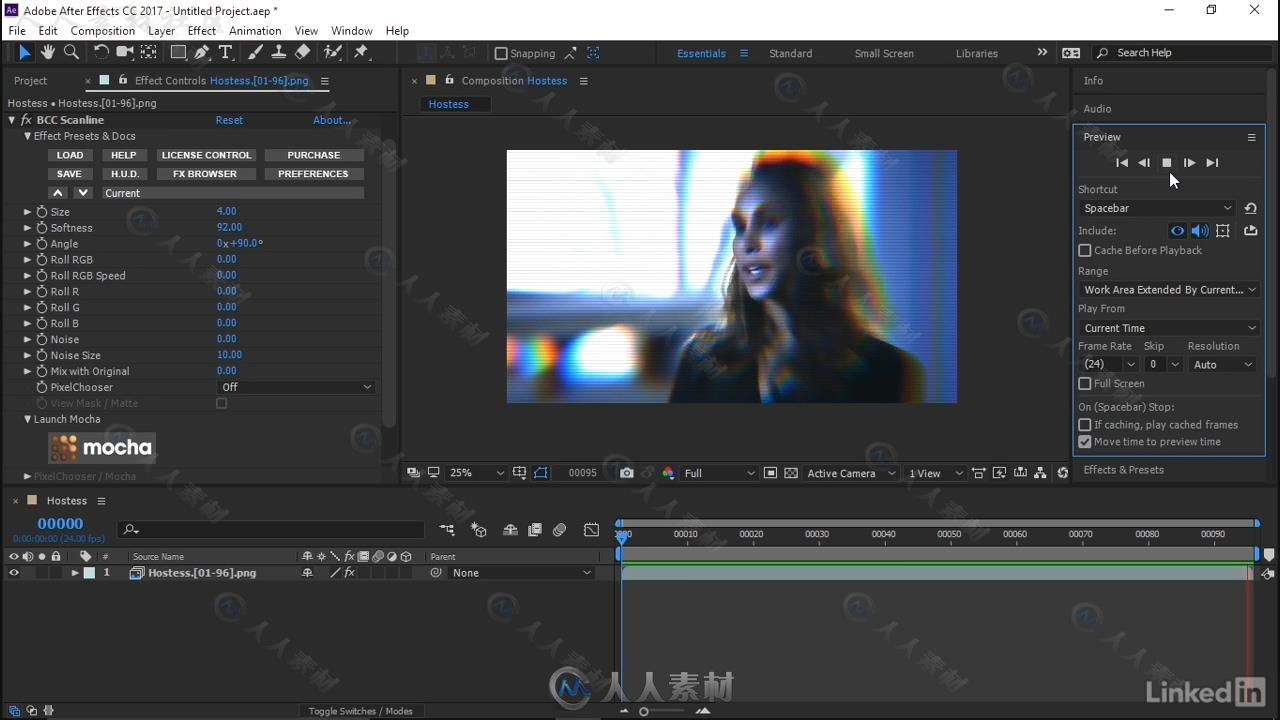Select the Rotation tool

[x=101, y=52]
